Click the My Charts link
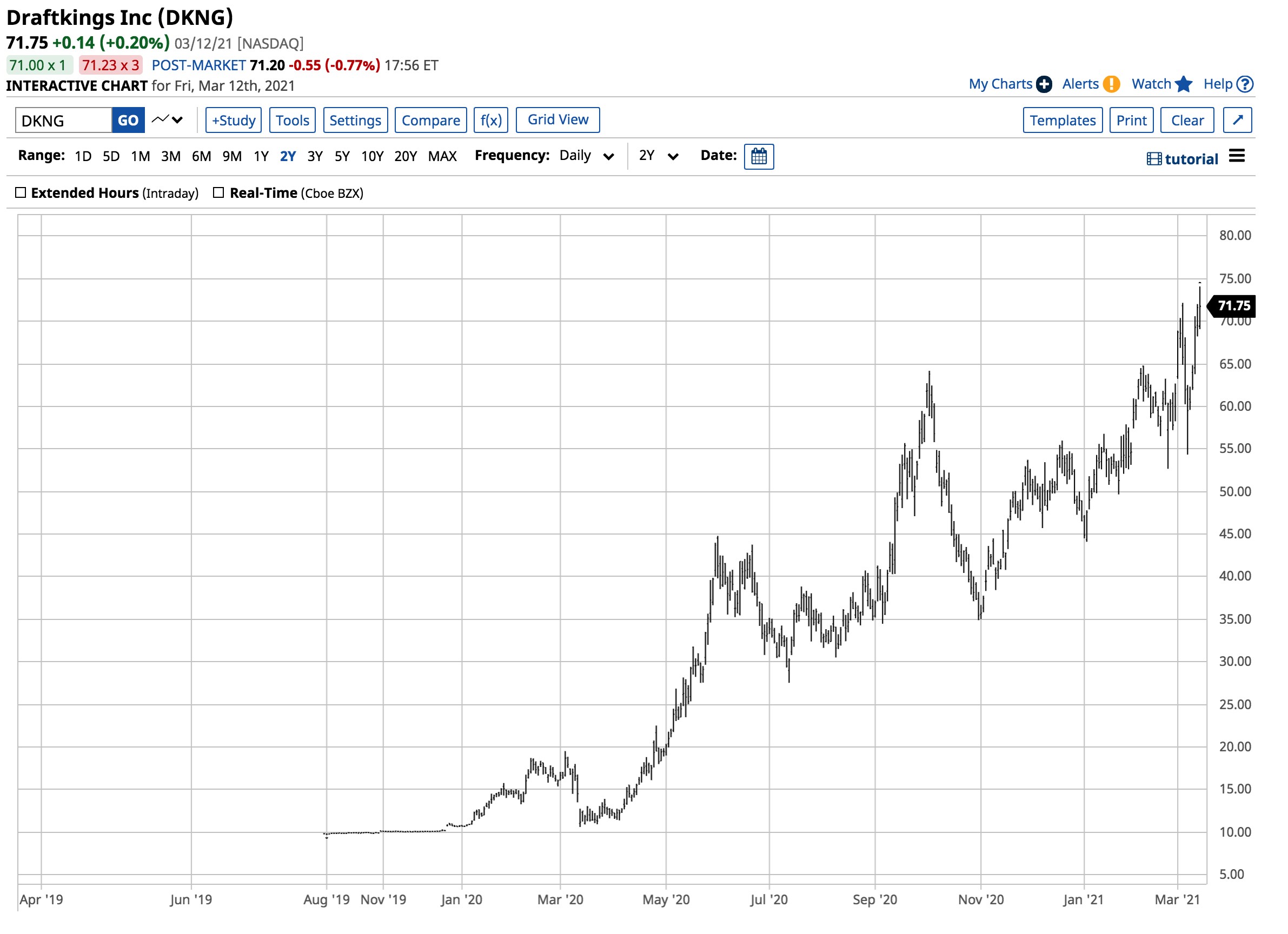The height and width of the screenshot is (934, 1288). (1001, 84)
